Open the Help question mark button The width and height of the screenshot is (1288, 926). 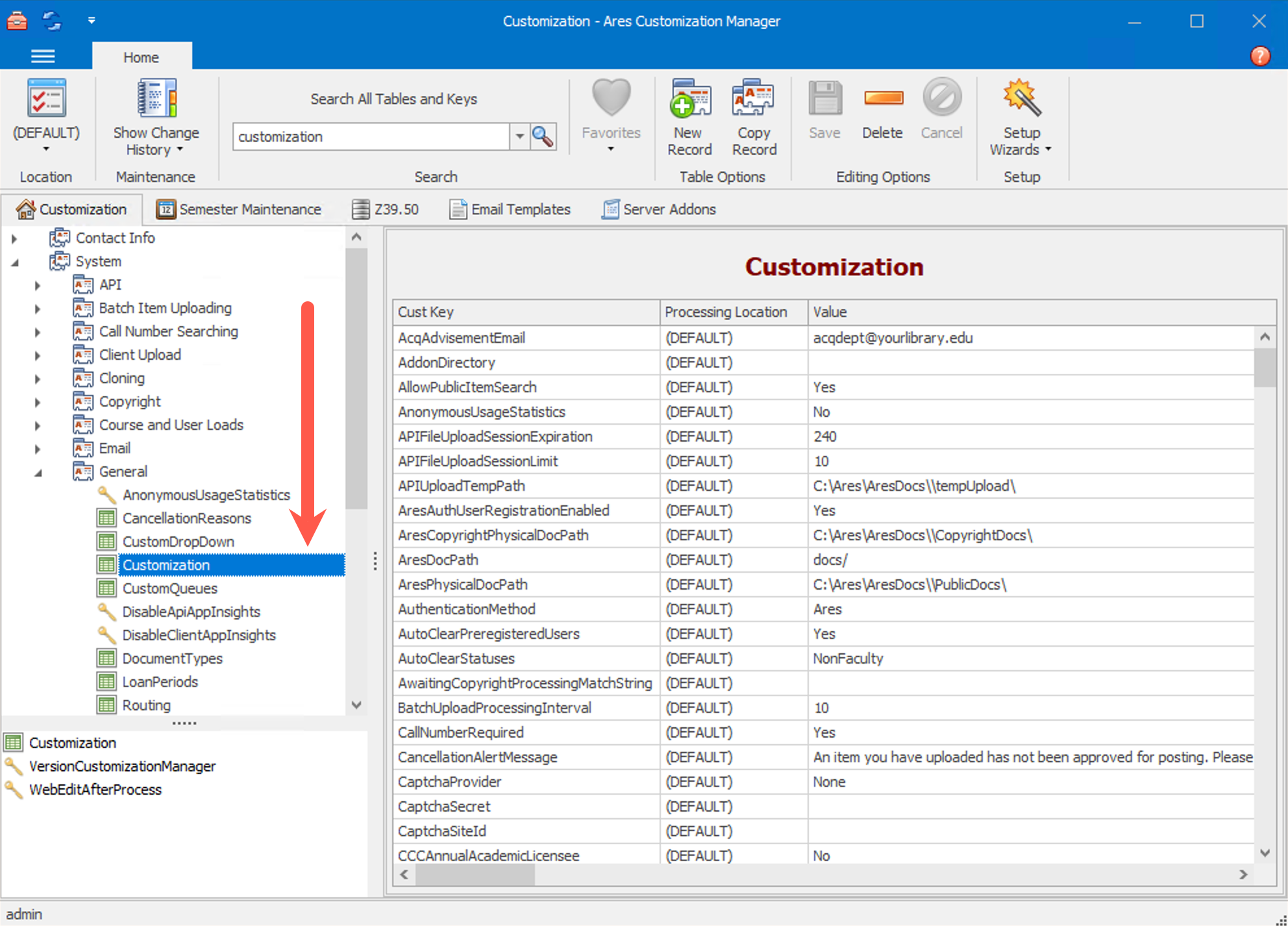1260,56
